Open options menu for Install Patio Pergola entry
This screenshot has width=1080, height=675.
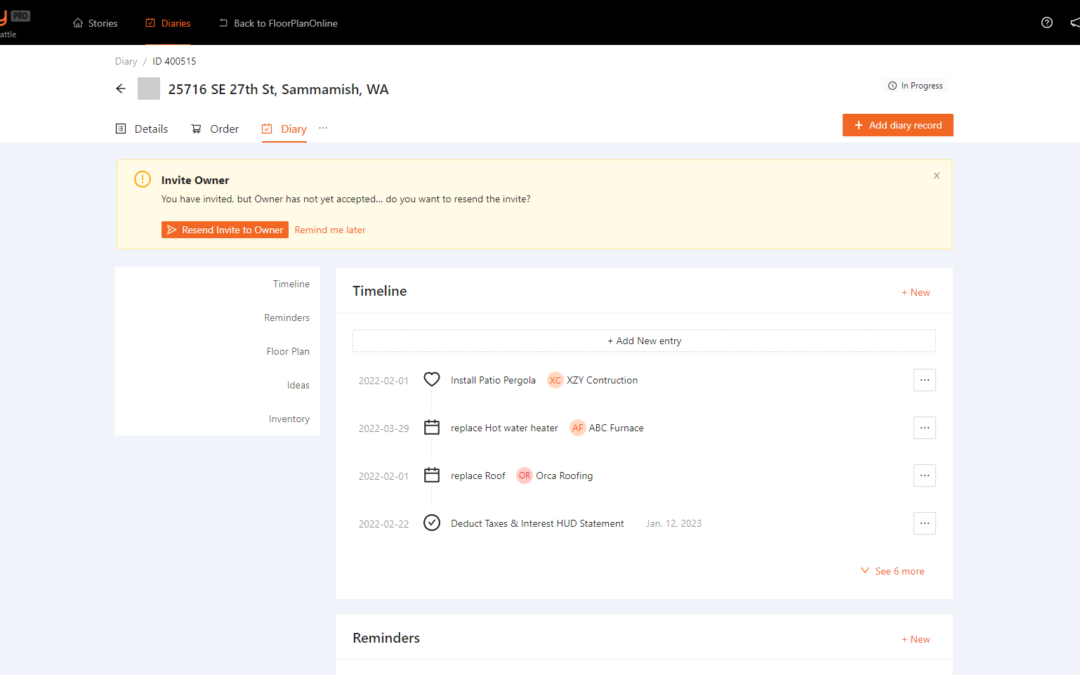tap(924, 380)
